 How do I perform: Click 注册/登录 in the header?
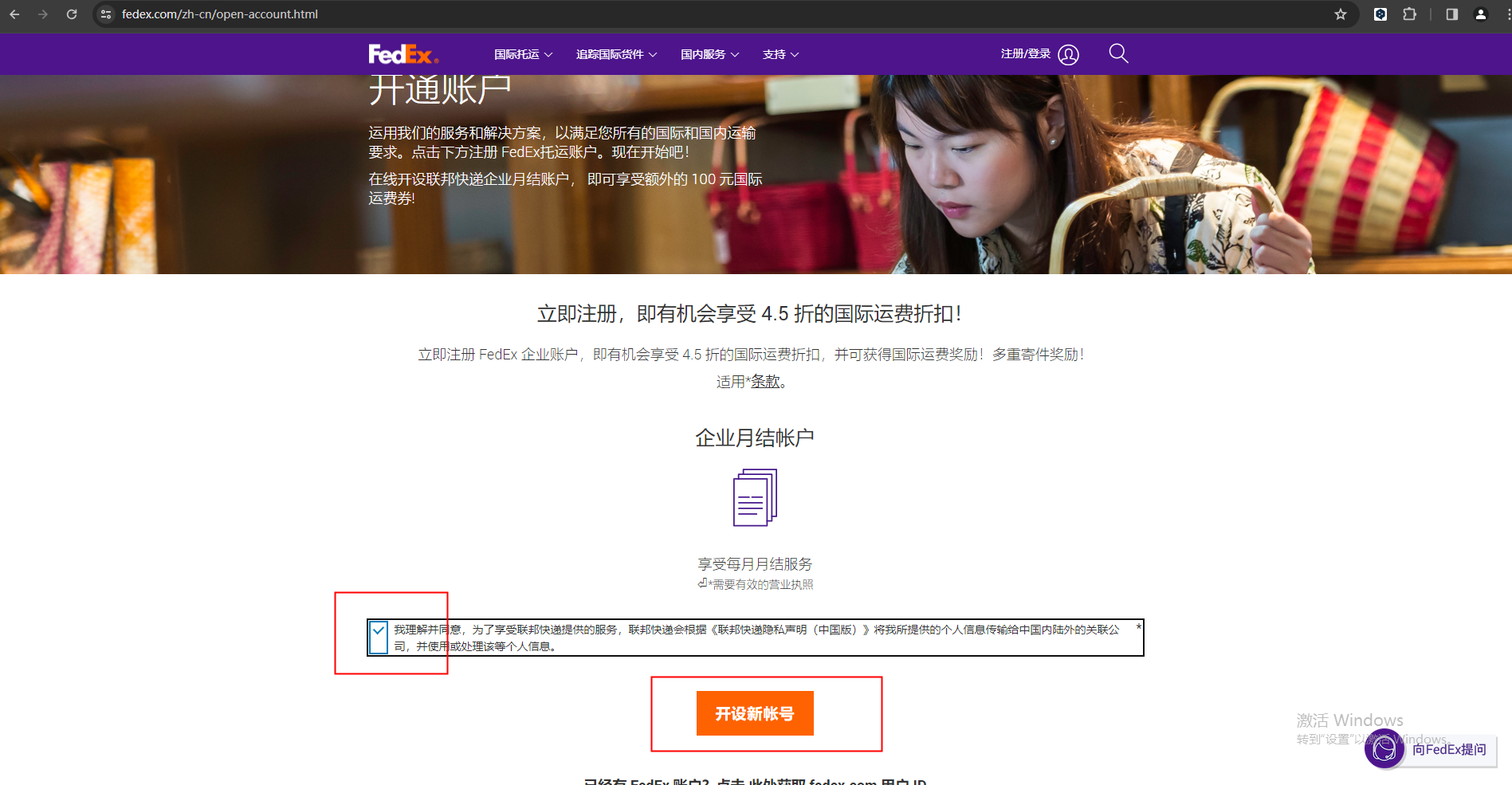coord(1025,53)
